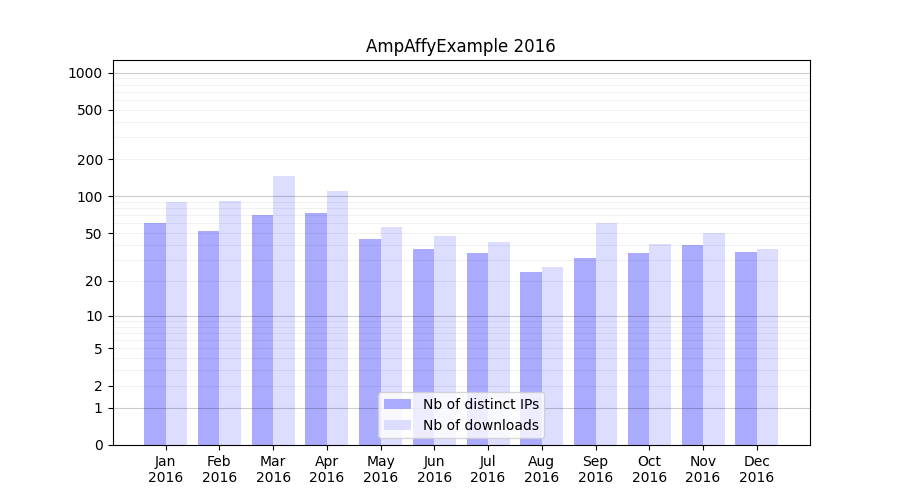Select the Nb of distinct IPs legend label
The width and height of the screenshot is (900, 500).
480,404
